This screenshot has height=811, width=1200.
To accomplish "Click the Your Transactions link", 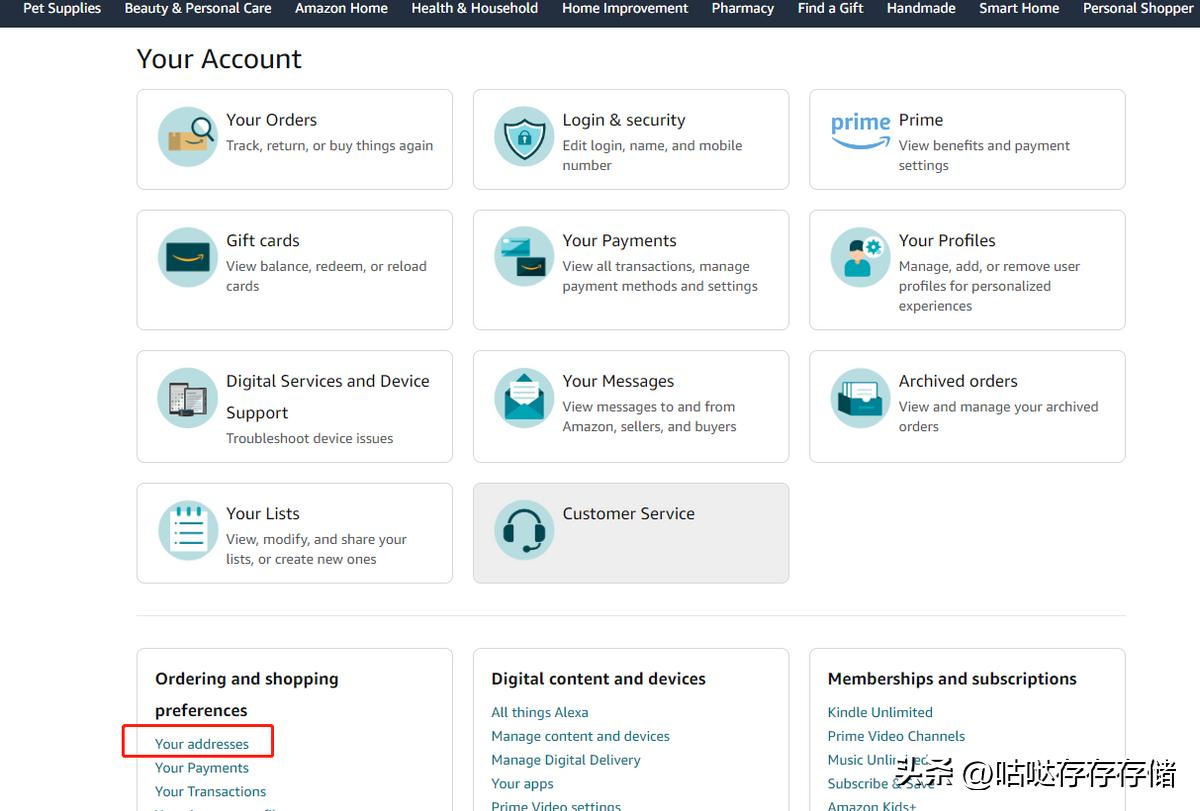I will pos(210,791).
